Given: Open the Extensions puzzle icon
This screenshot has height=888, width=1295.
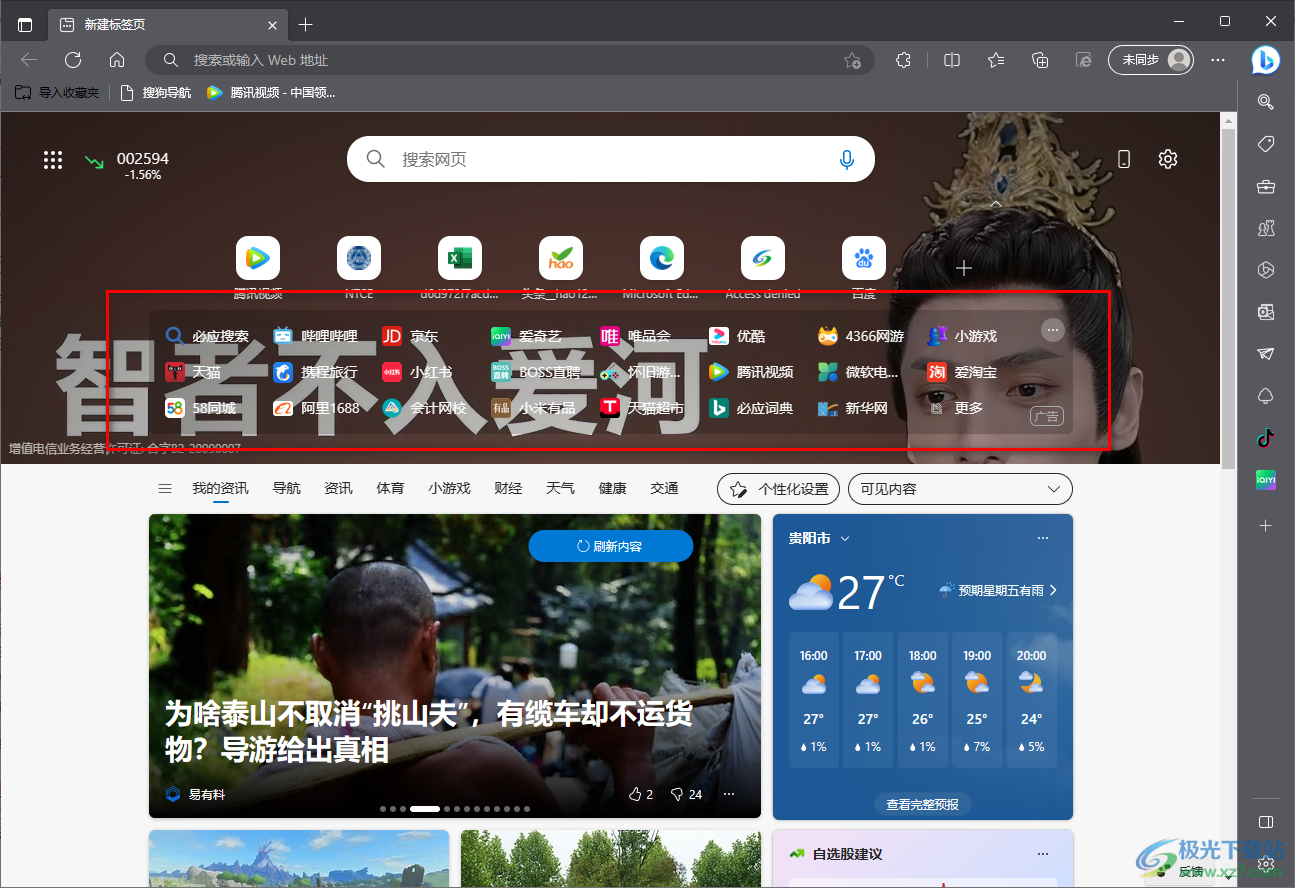Looking at the screenshot, I should (903, 60).
